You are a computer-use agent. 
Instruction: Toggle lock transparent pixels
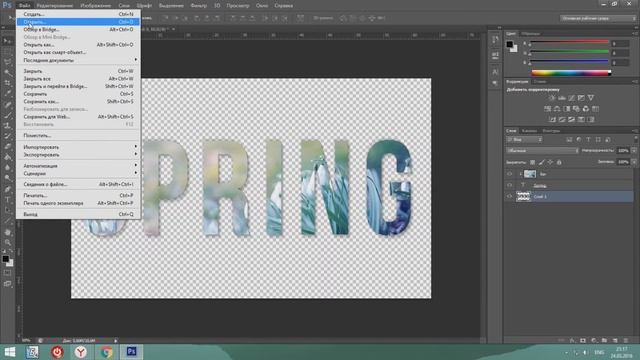click(533, 162)
